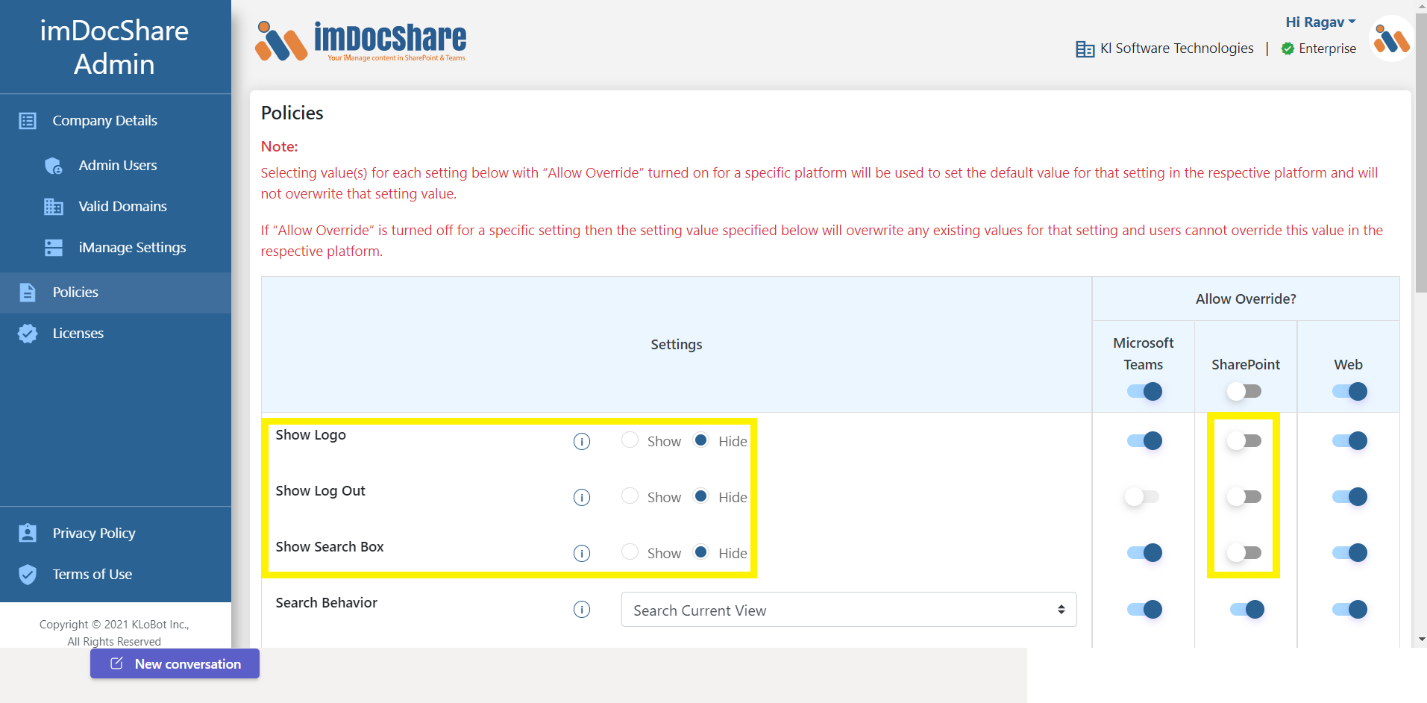Click the user avatar in top right

1392,39
